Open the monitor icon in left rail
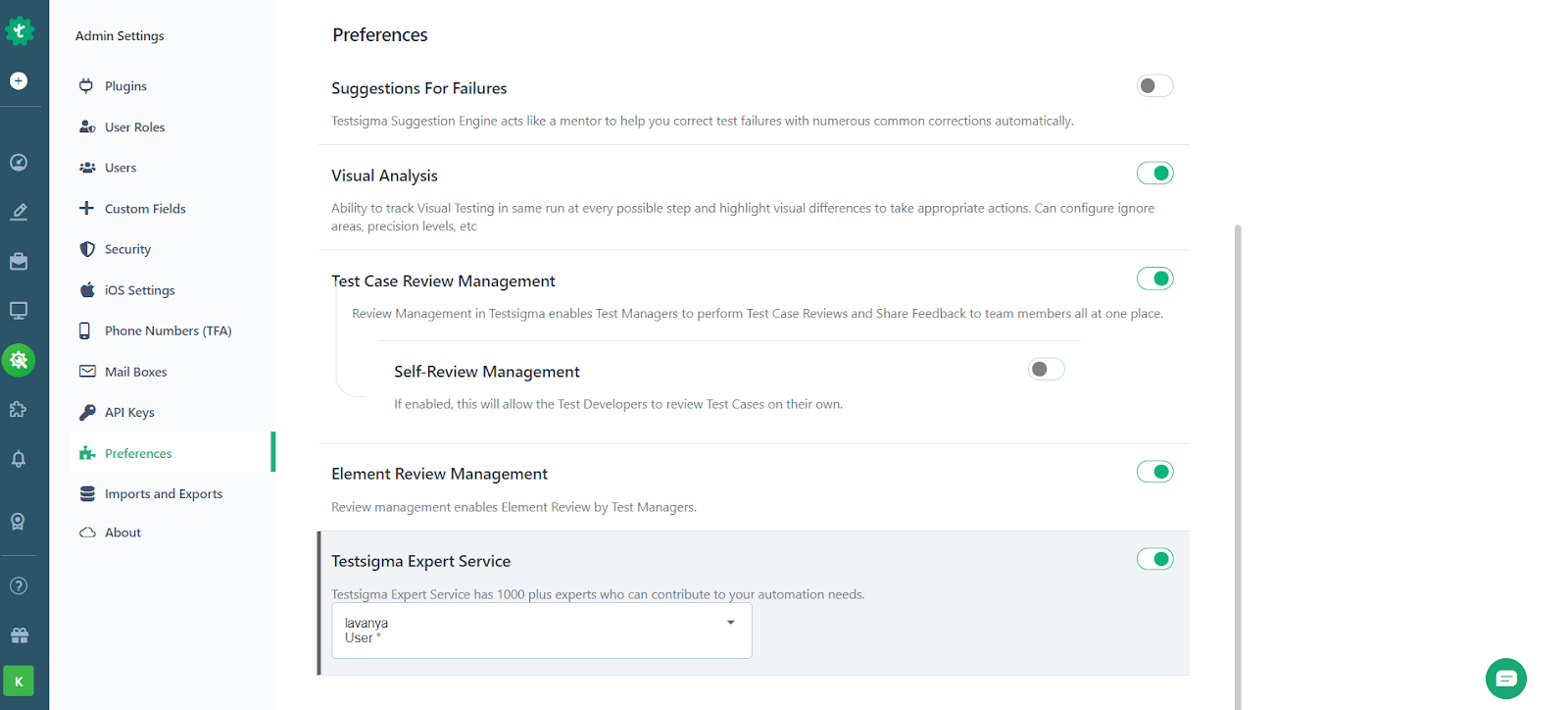 pyautogui.click(x=19, y=311)
